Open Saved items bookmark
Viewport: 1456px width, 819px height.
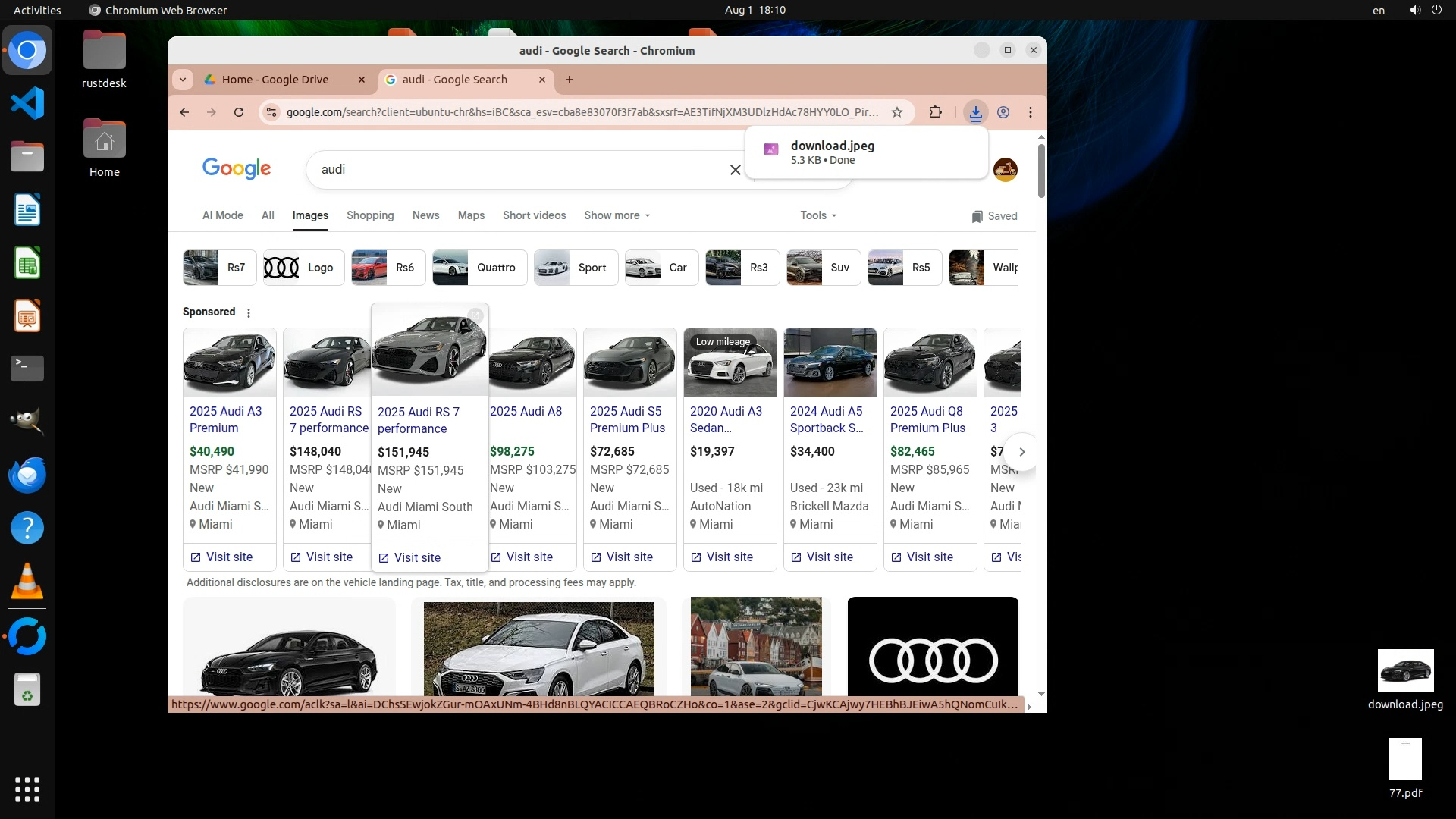point(993,216)
